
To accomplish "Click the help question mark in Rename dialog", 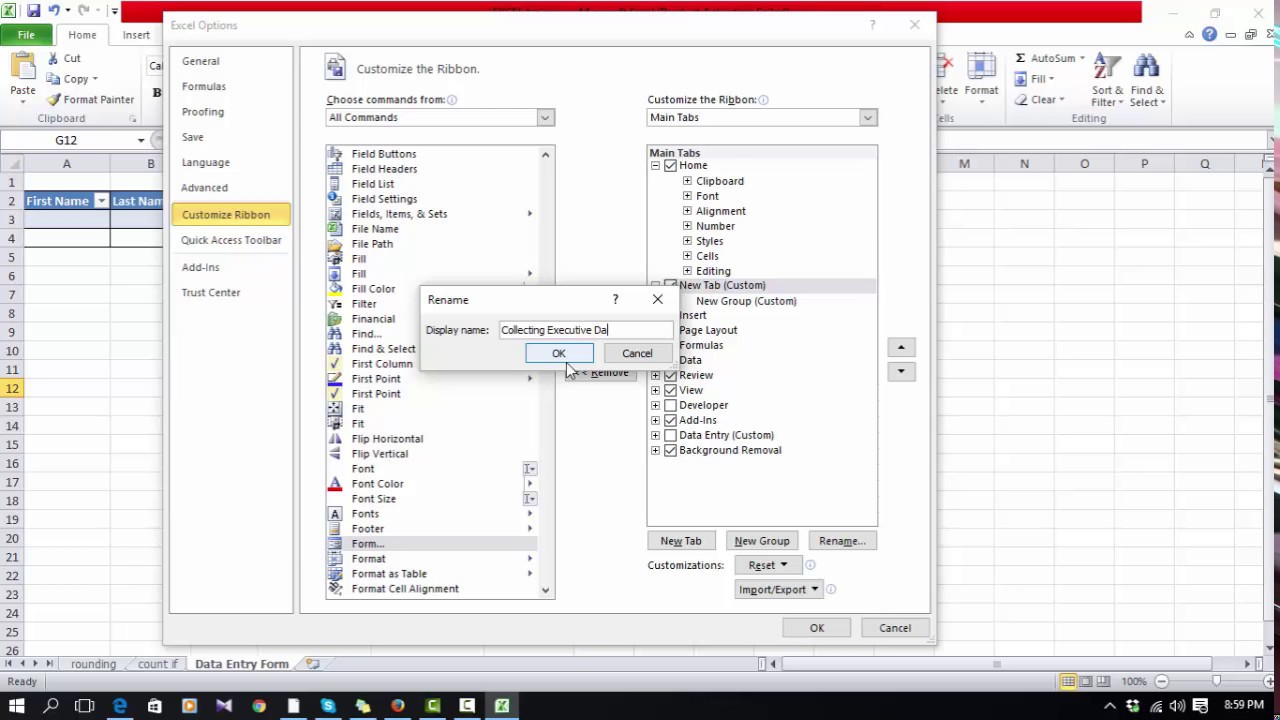I will tap(615, 299).
